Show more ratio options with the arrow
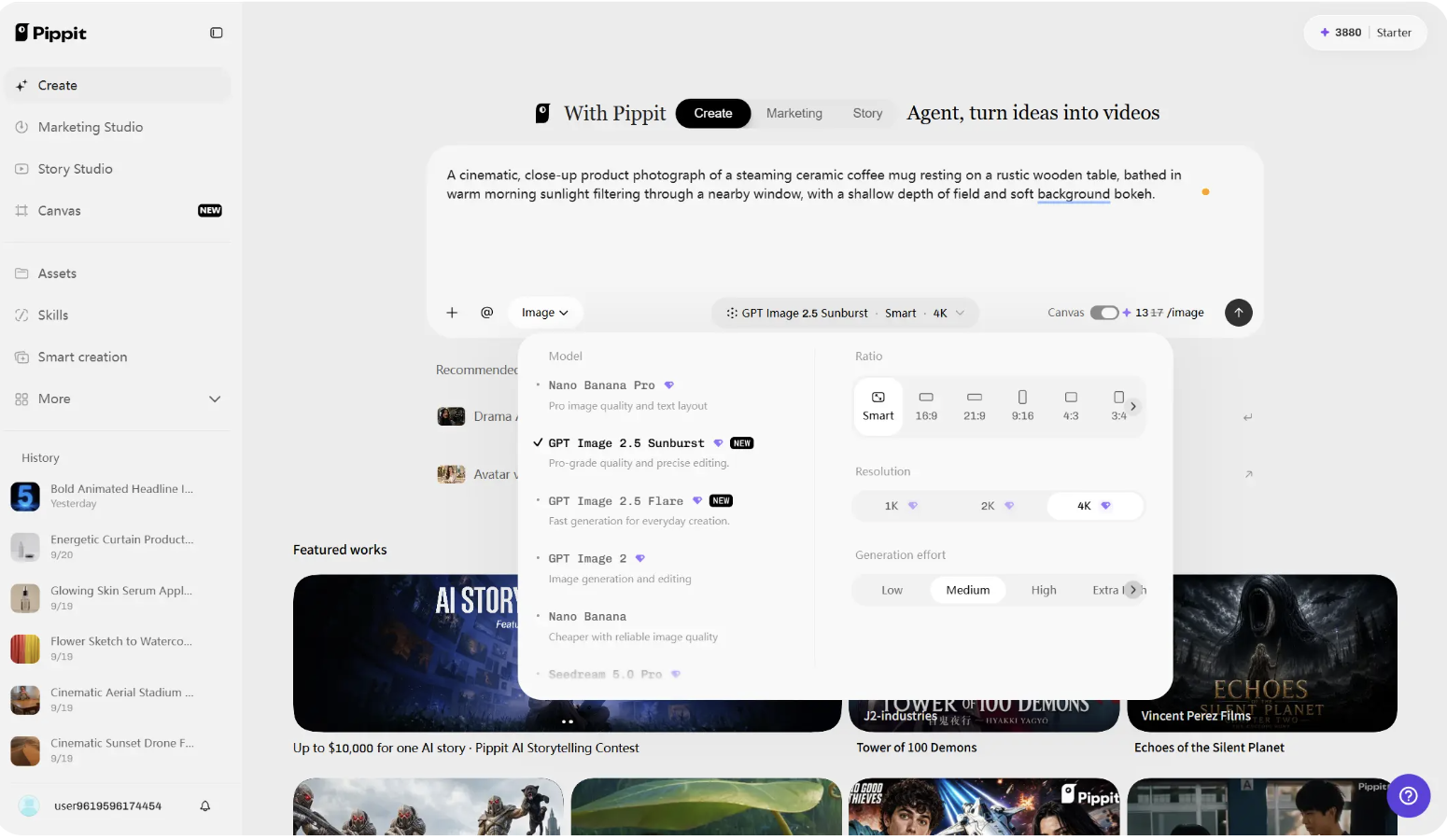Screen dimensions: 1447x840 pos(1133,406)
